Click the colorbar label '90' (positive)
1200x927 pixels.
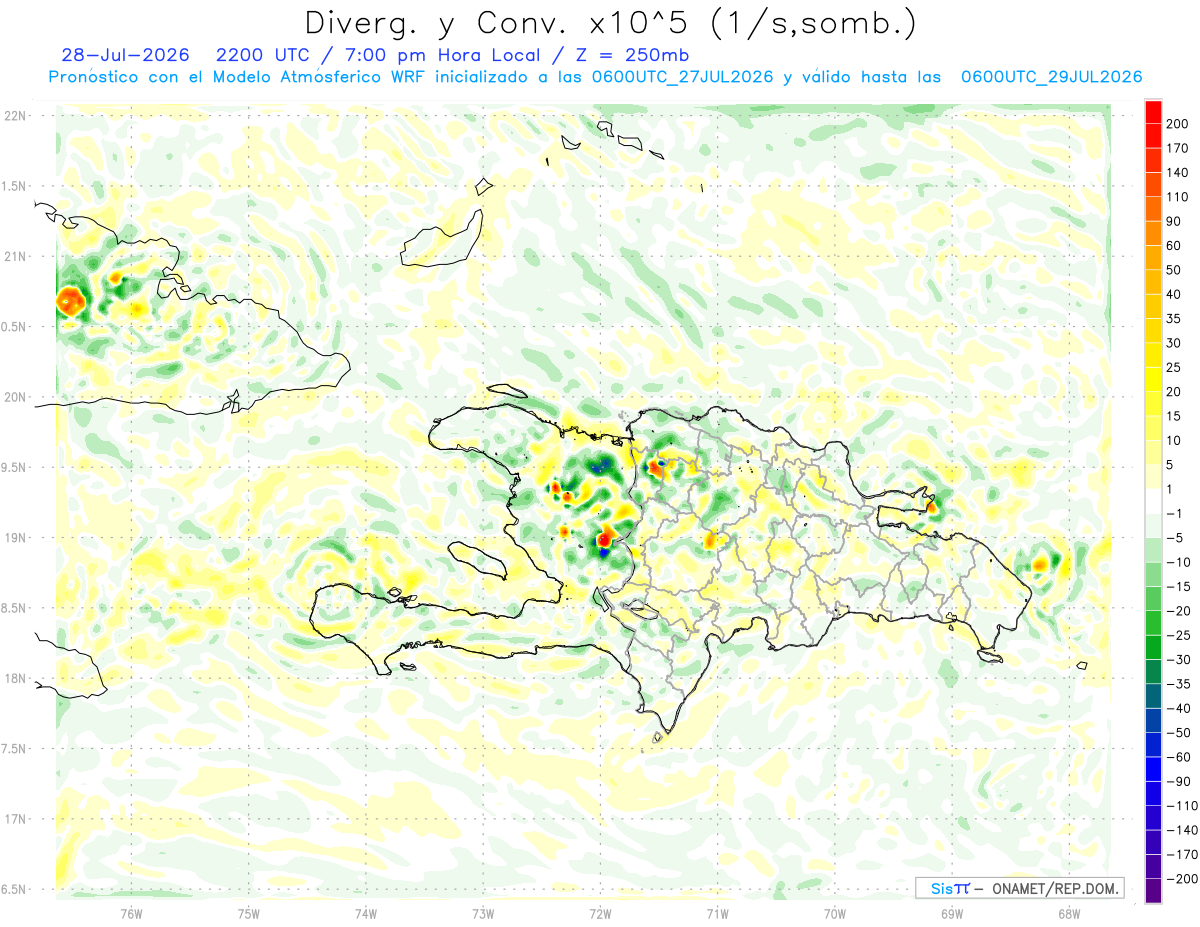tap(1174, 221)
